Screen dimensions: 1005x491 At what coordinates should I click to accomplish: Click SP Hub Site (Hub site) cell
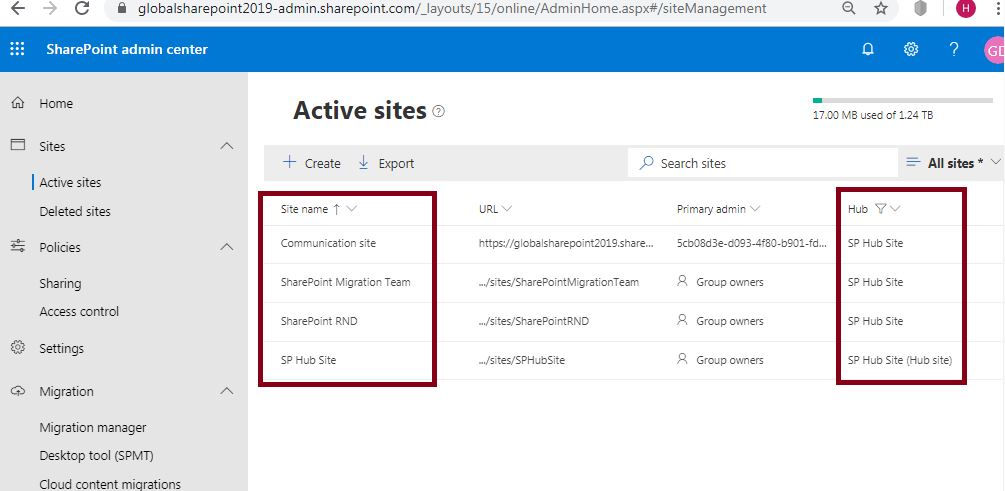[900, 360]
